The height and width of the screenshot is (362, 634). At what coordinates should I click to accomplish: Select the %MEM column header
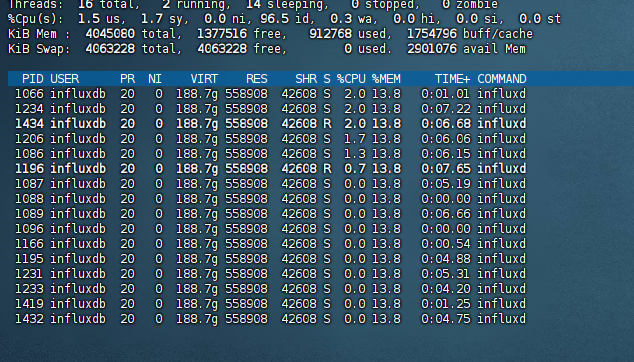[386, 78]
